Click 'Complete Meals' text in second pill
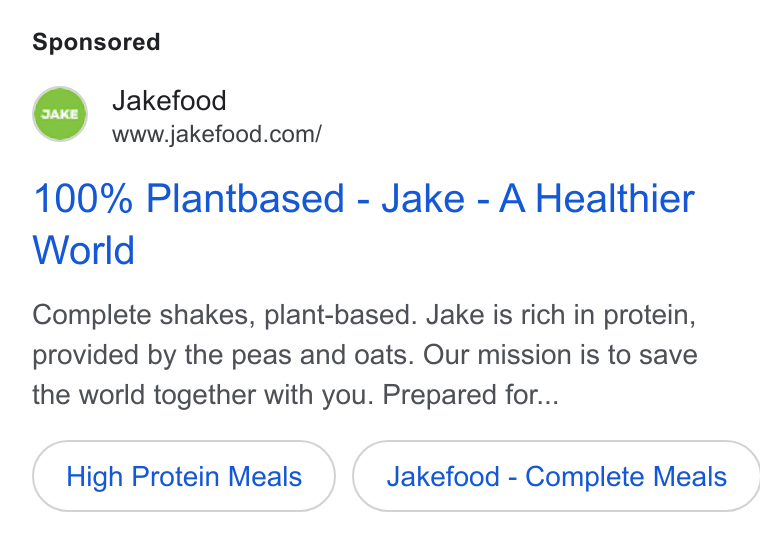The image size is (760, 544). point(626,477)
